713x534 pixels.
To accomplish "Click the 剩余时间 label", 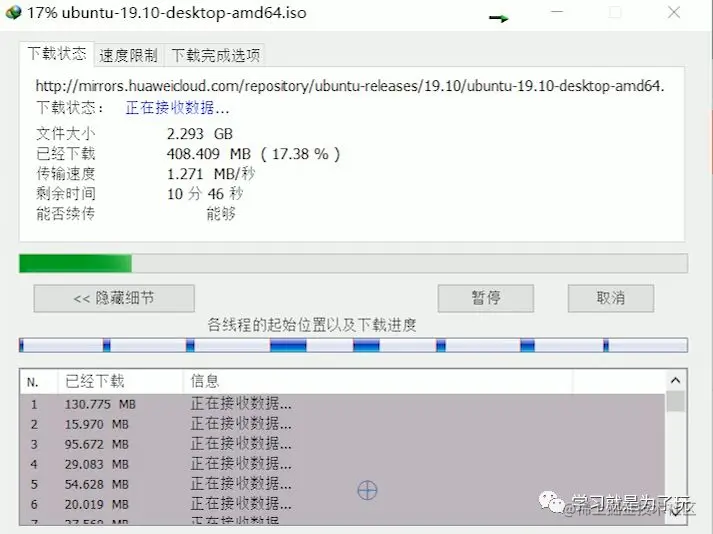I will 66,194.
